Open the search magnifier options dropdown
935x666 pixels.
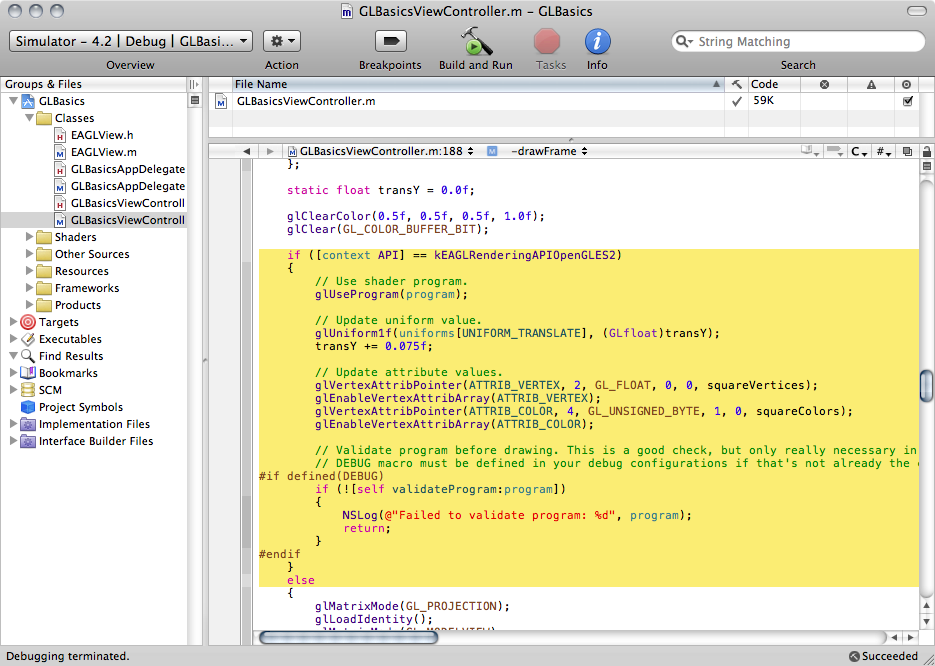(683, 42)
